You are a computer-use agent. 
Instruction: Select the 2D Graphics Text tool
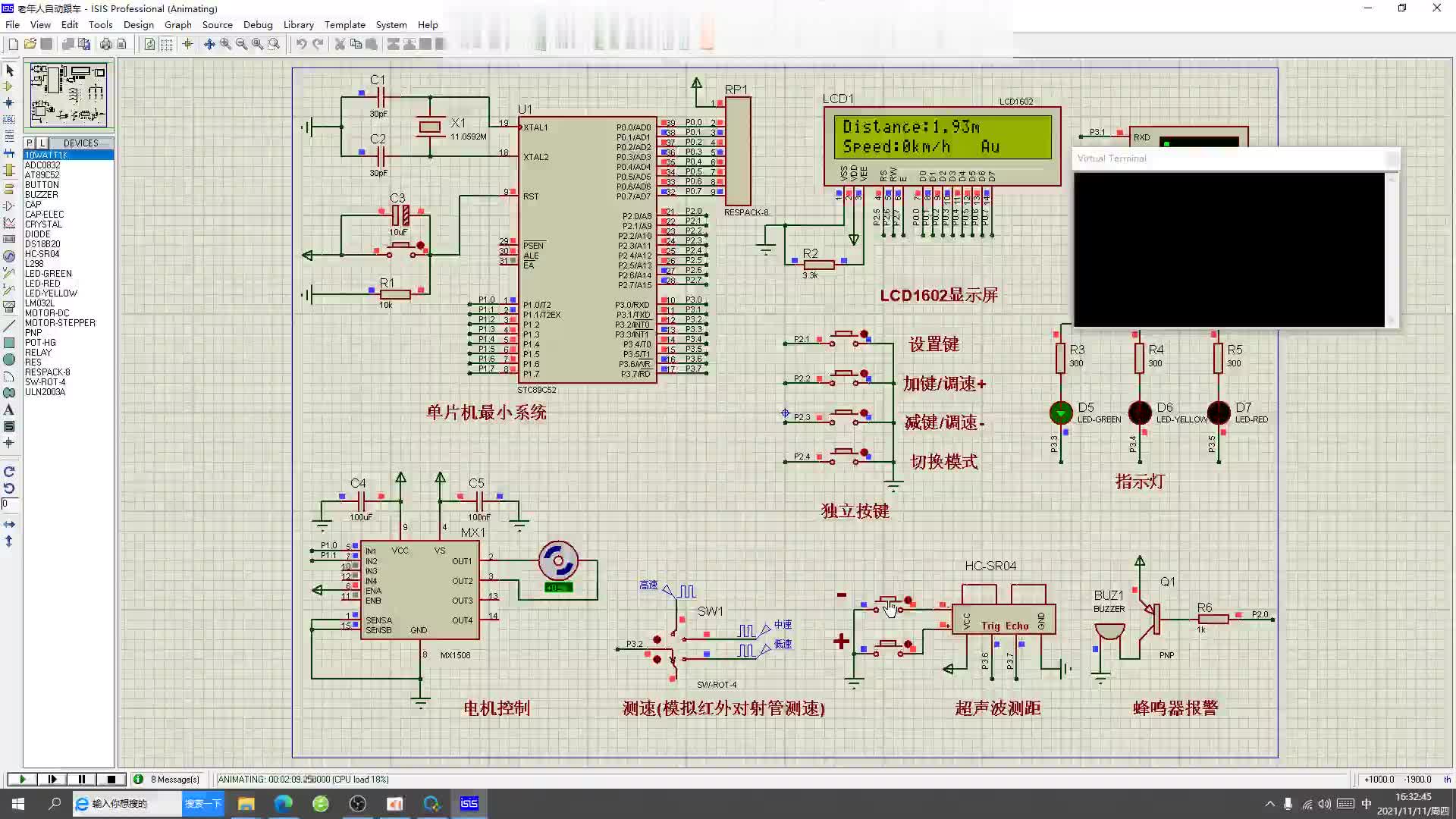point(9,409)
